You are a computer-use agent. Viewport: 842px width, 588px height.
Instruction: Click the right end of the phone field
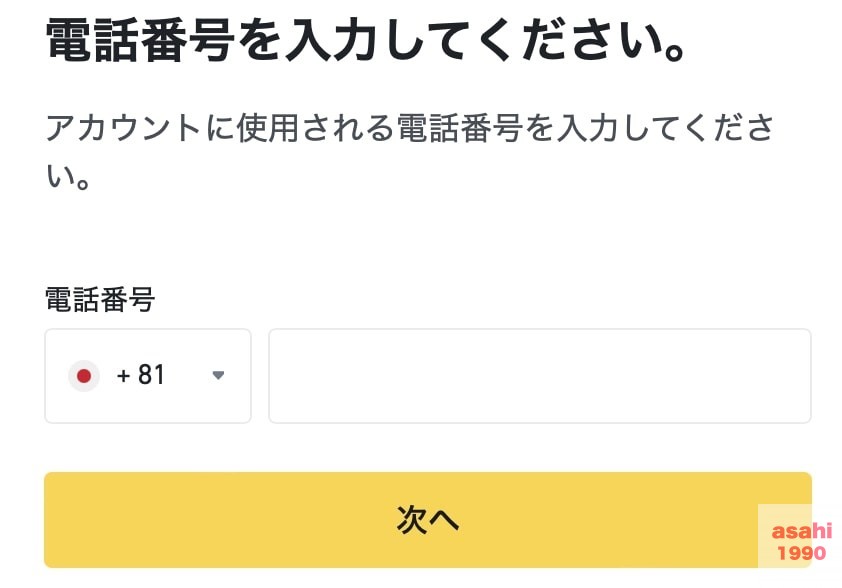pyautogui.click(x=795, y=376)
